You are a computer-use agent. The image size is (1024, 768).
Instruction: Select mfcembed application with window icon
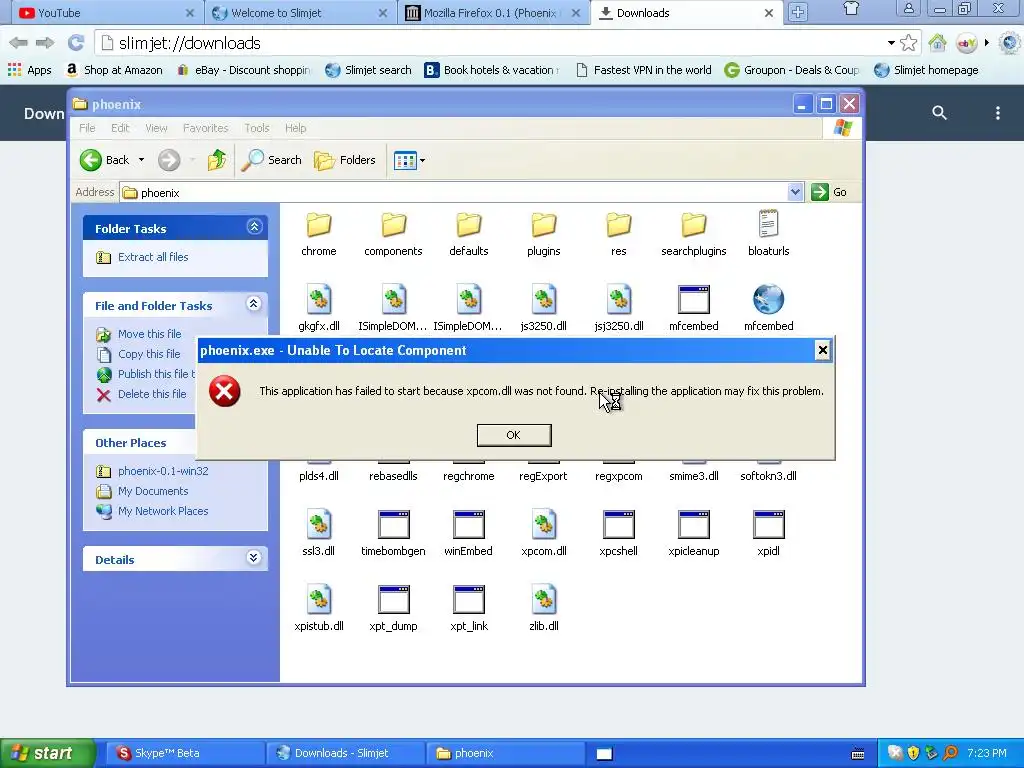[694, 309]
